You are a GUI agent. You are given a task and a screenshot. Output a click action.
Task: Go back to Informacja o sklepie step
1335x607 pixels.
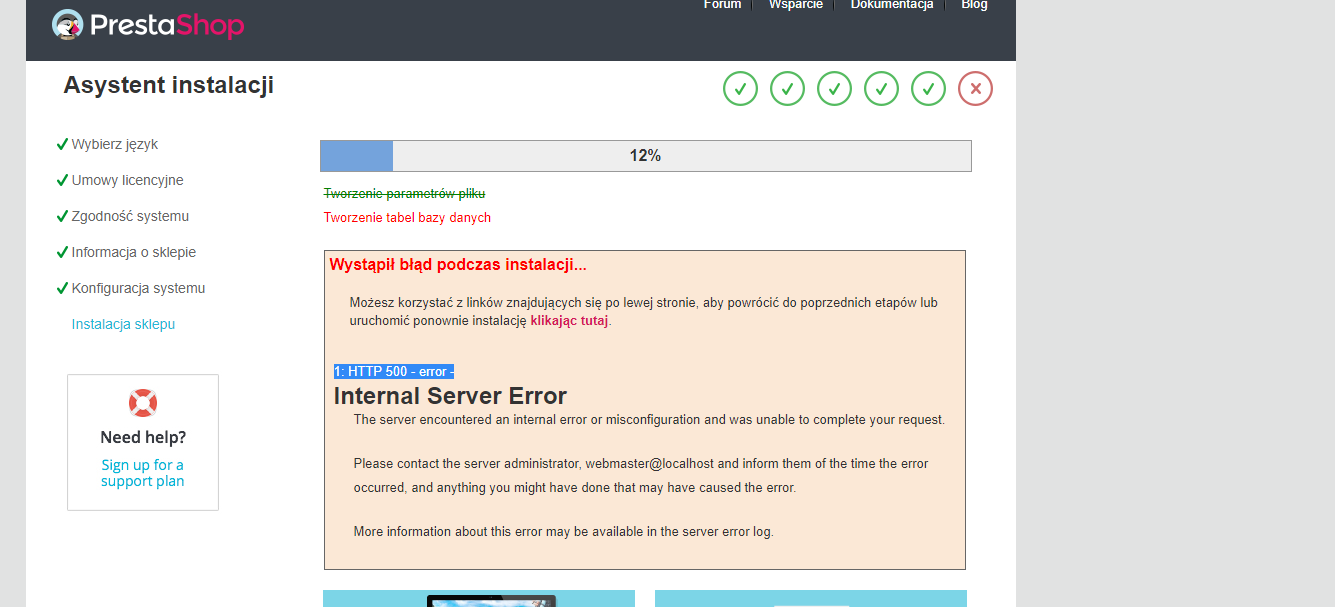pyautogui.click(x=134, y=252)
